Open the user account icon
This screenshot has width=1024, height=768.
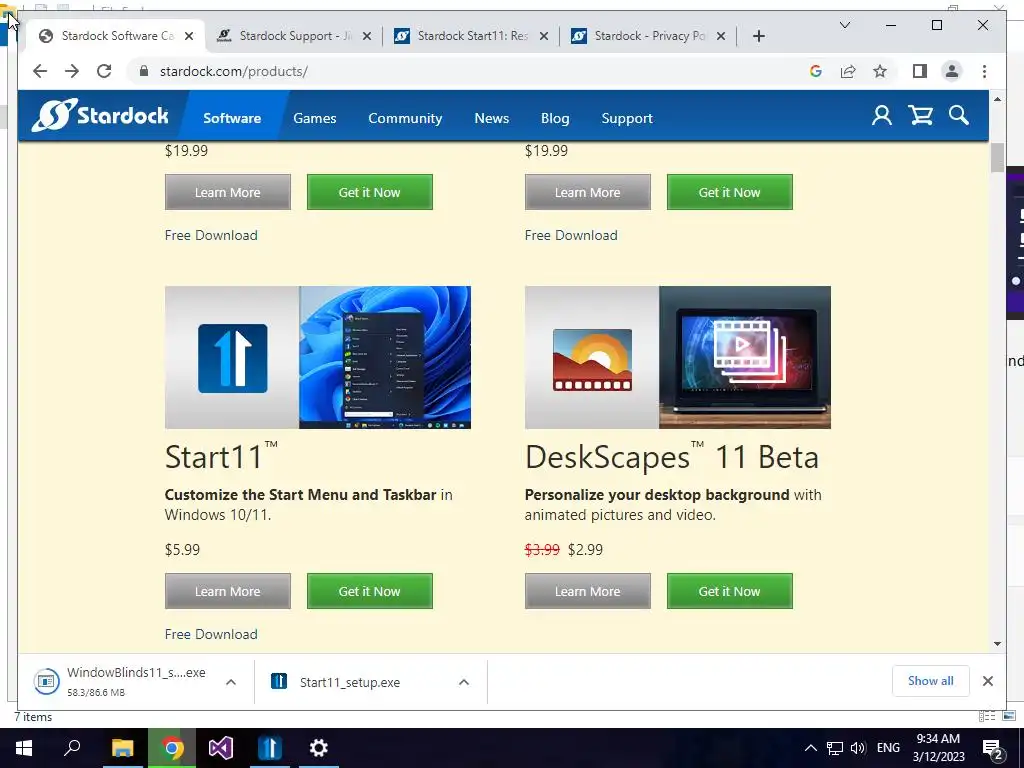click(882, 116)
